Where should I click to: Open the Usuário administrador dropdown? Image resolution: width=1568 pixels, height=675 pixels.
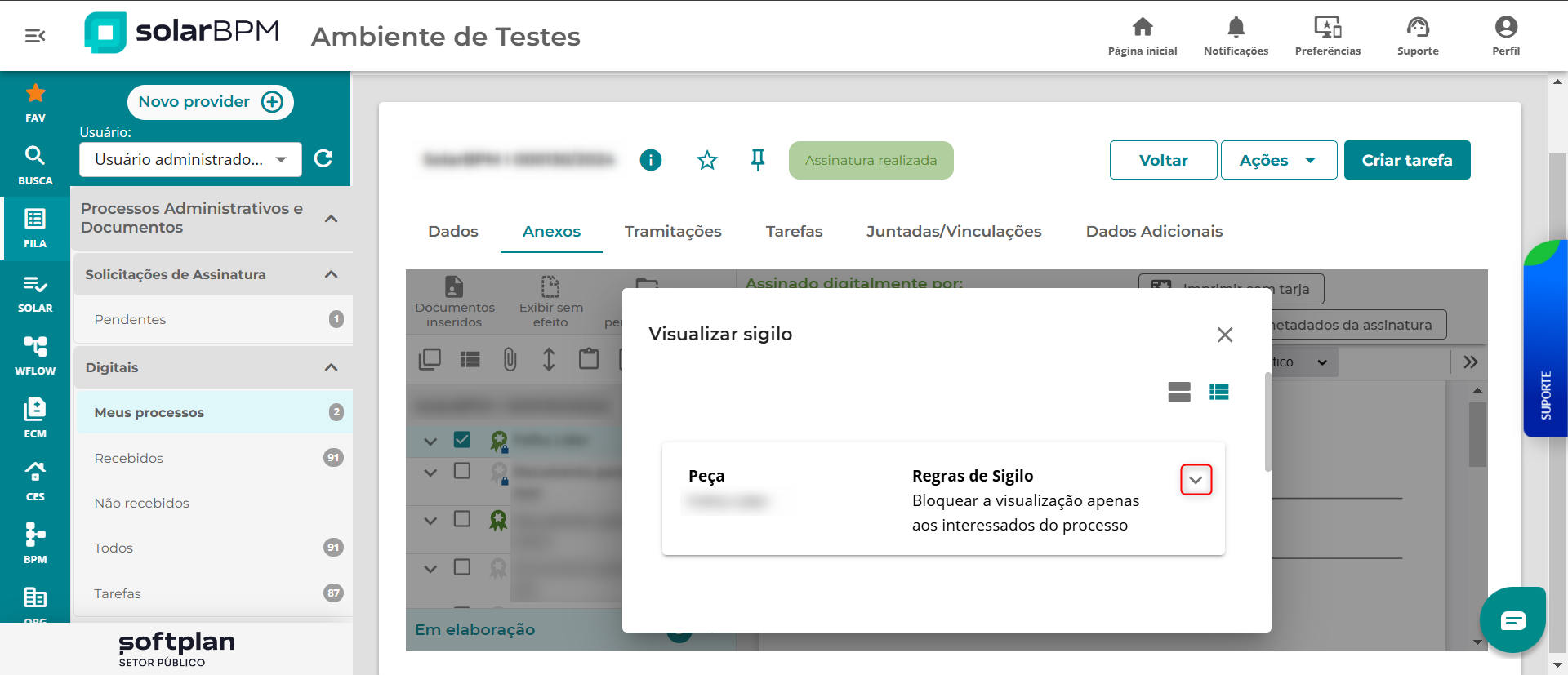[190, 159]
